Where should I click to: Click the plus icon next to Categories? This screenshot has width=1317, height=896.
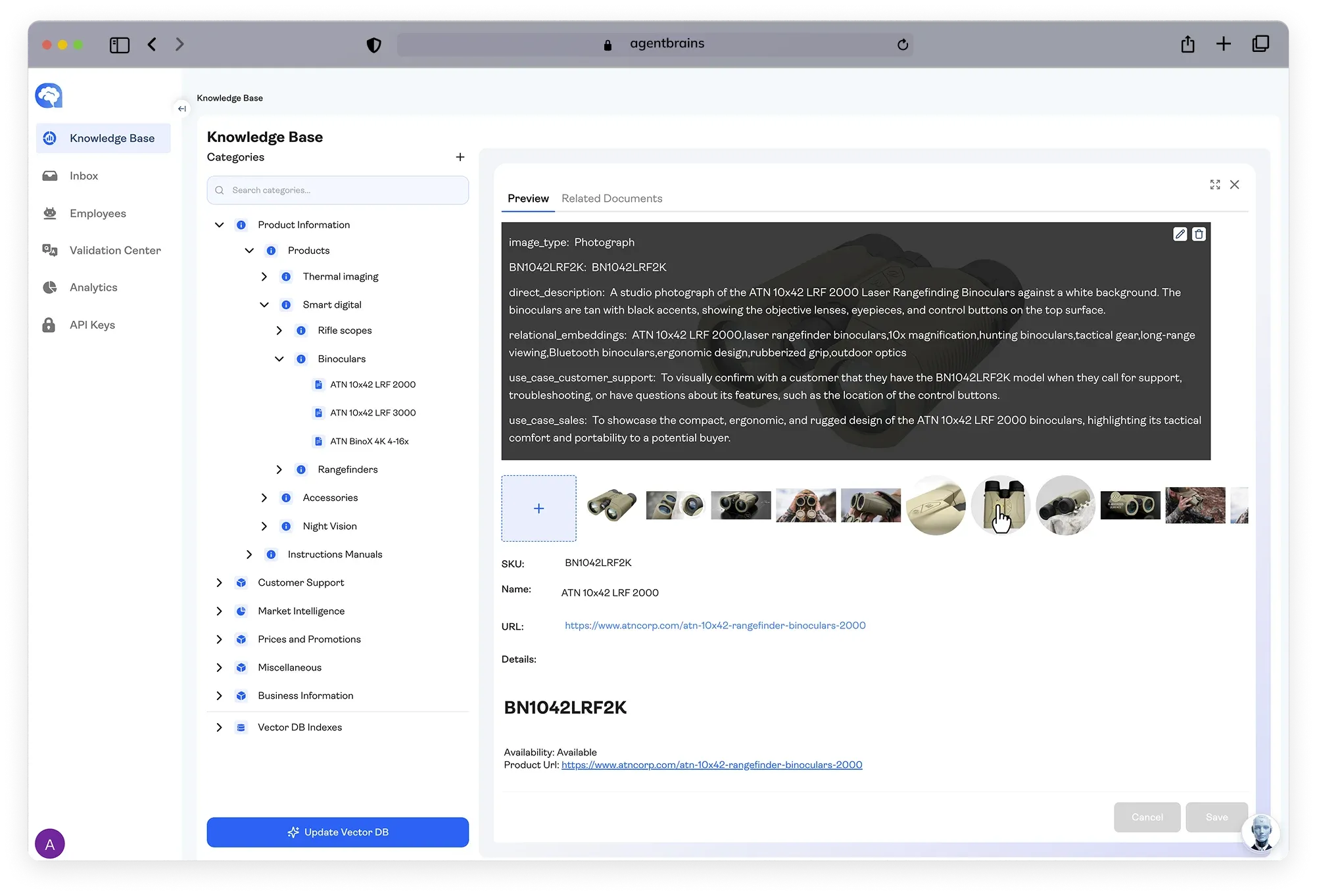point(460,157)
